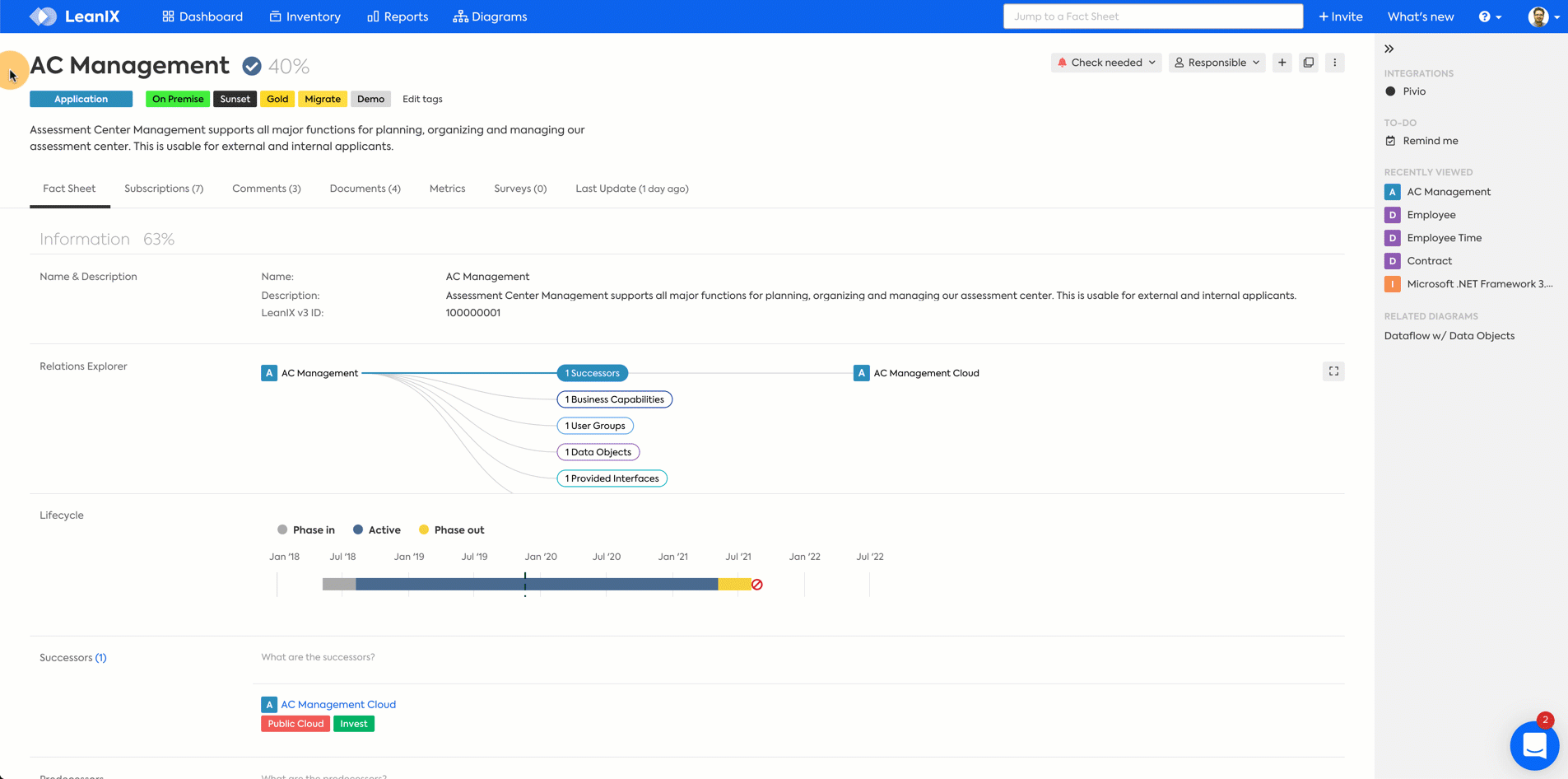Viewport: 1568px width, 779px height.
Task: Toggle the Phase out legend item
Action: (451, 530)
